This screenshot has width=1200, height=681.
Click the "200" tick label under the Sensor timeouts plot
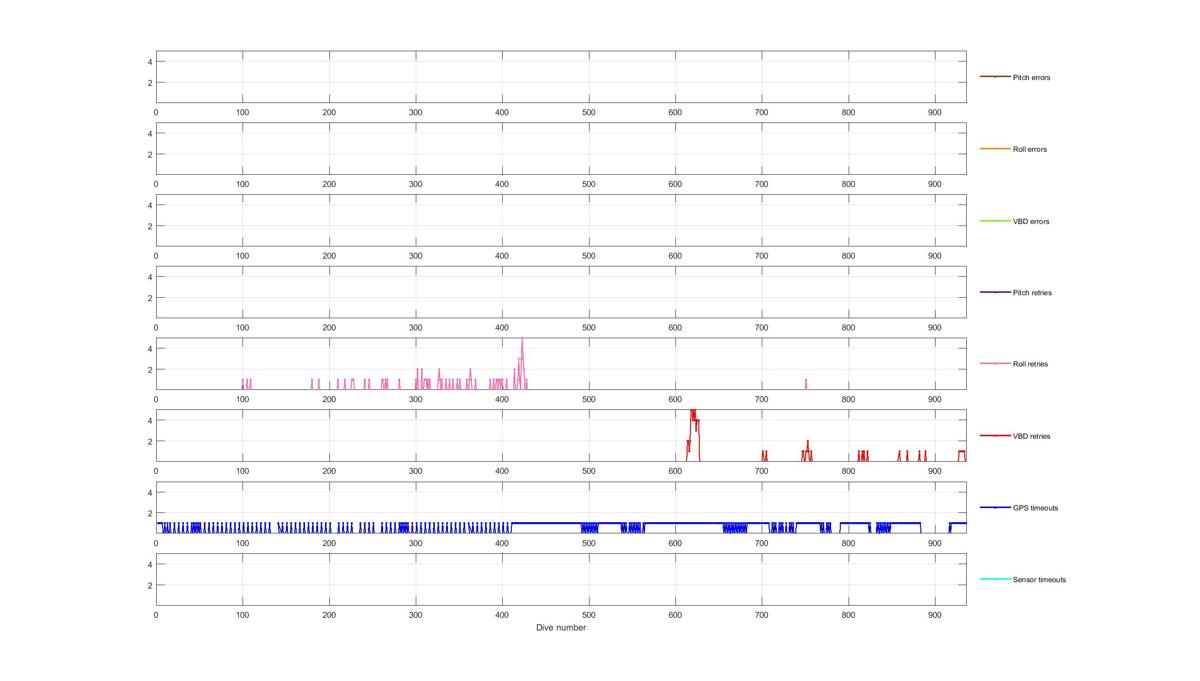[329, 615]
